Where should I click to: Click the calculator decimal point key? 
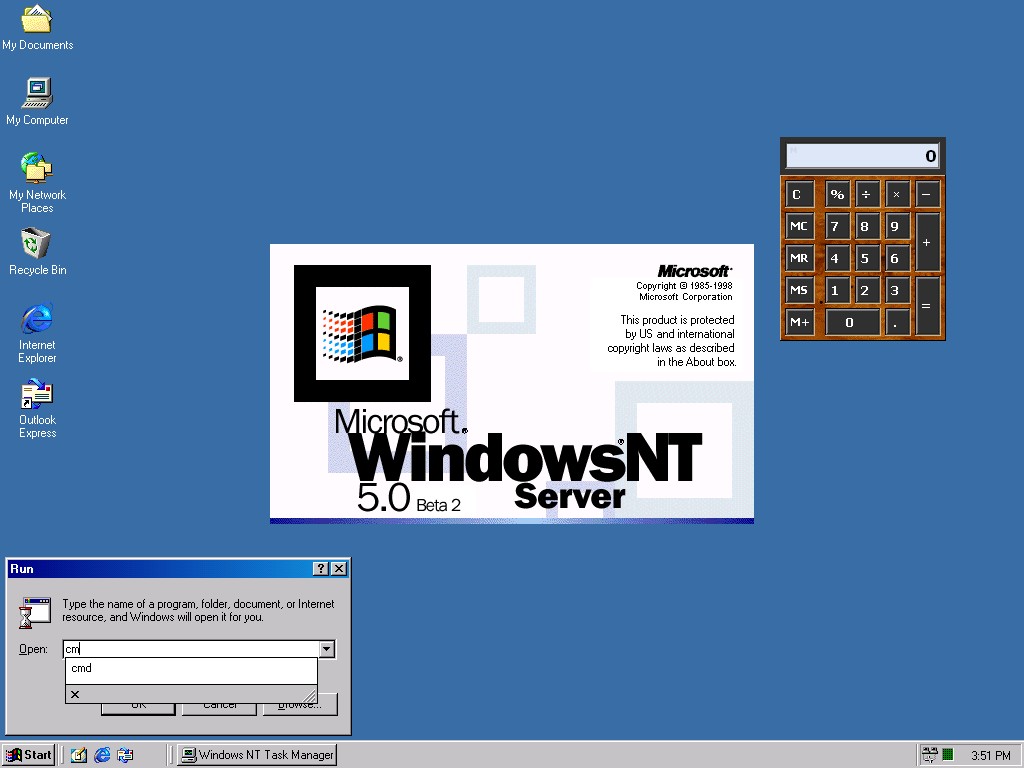(x=897, y=322)
